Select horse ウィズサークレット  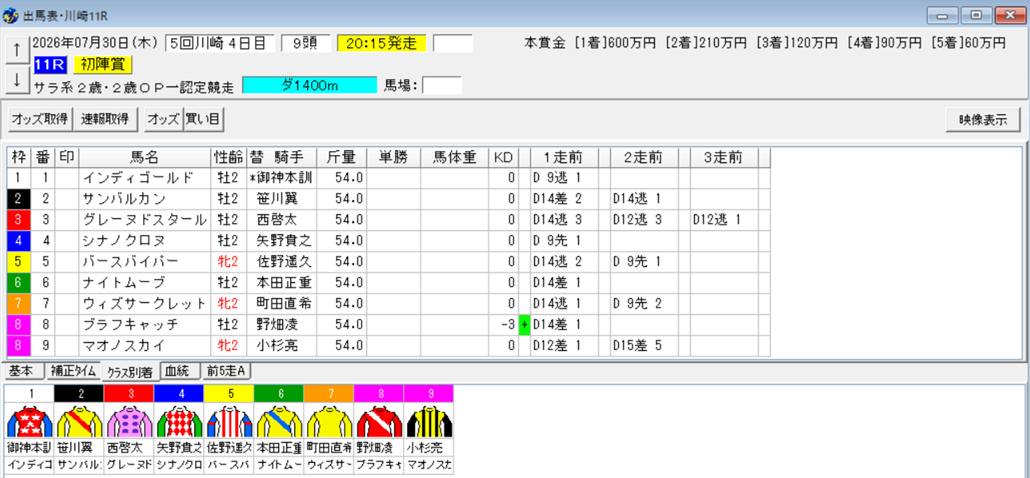(144, 303)
